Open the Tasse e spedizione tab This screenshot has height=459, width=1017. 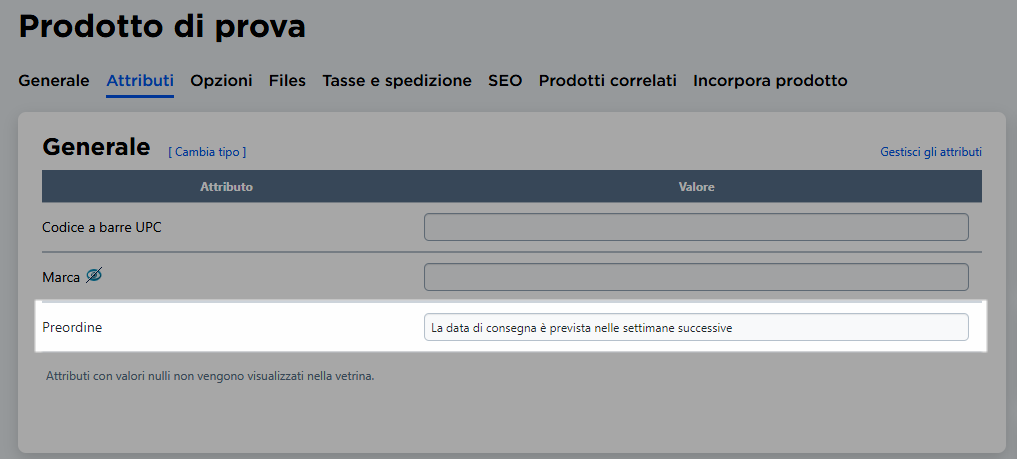point(397,81)
